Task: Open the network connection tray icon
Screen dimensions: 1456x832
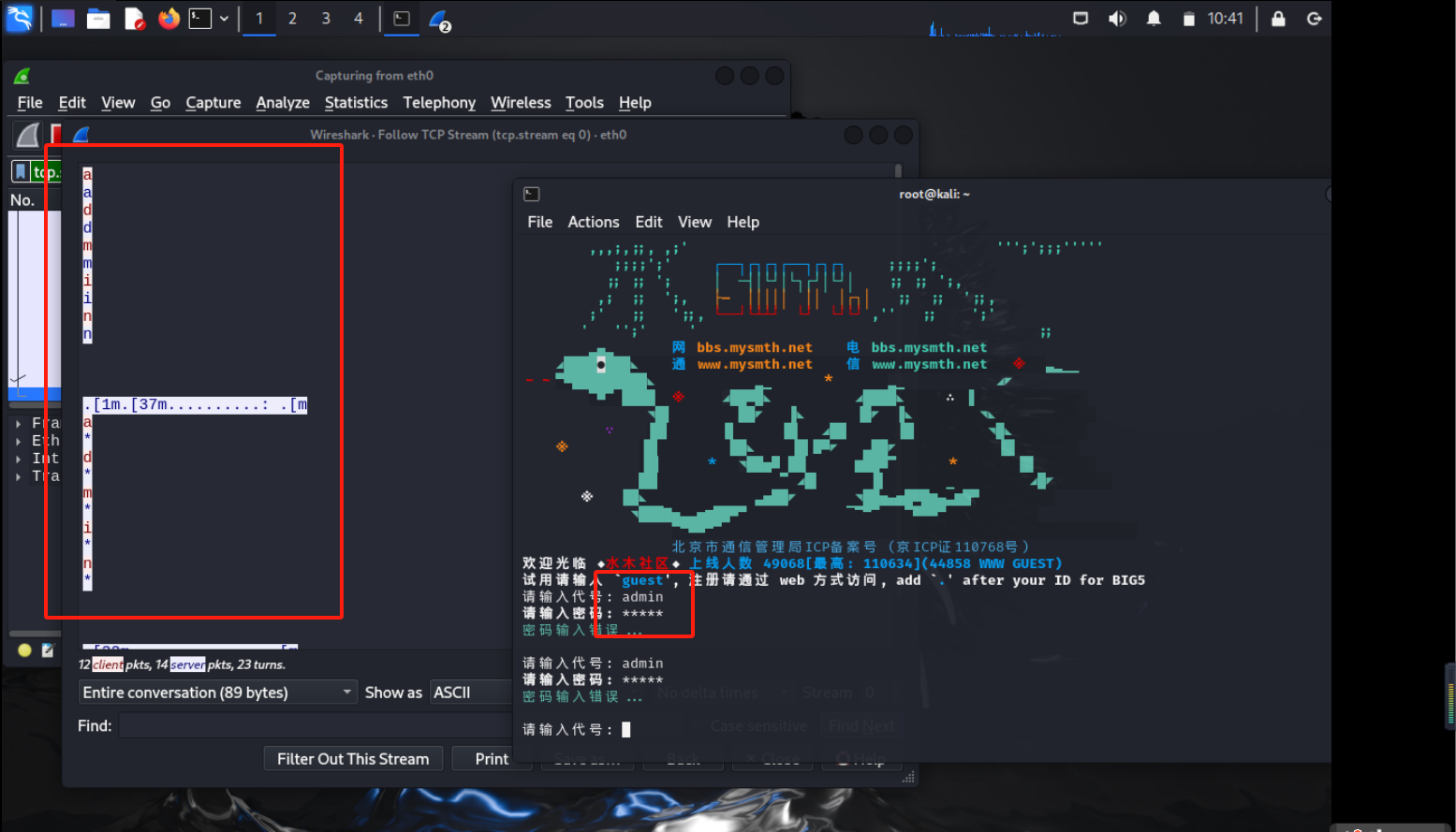Action: (x=1081, y=19)
